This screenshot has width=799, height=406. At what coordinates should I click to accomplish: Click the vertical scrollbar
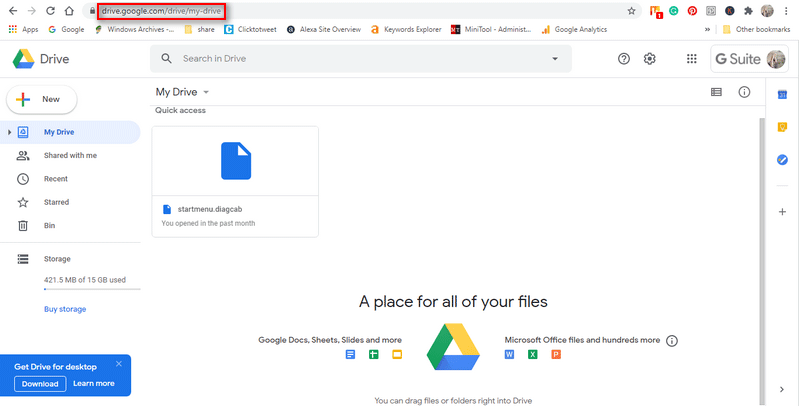[x=762, y=260]
